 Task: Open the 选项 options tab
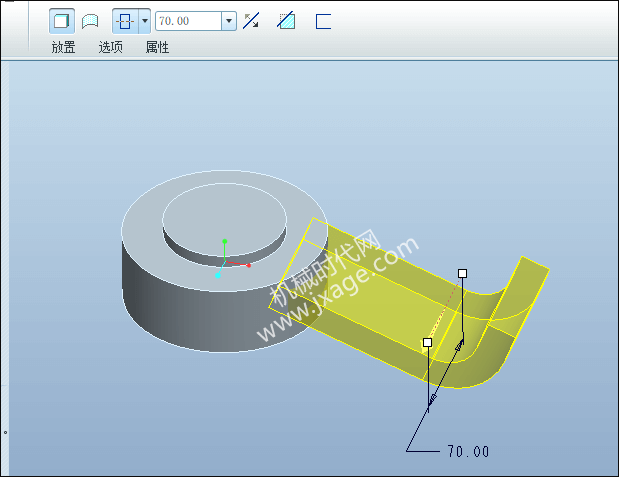click(x=111, y=47)
